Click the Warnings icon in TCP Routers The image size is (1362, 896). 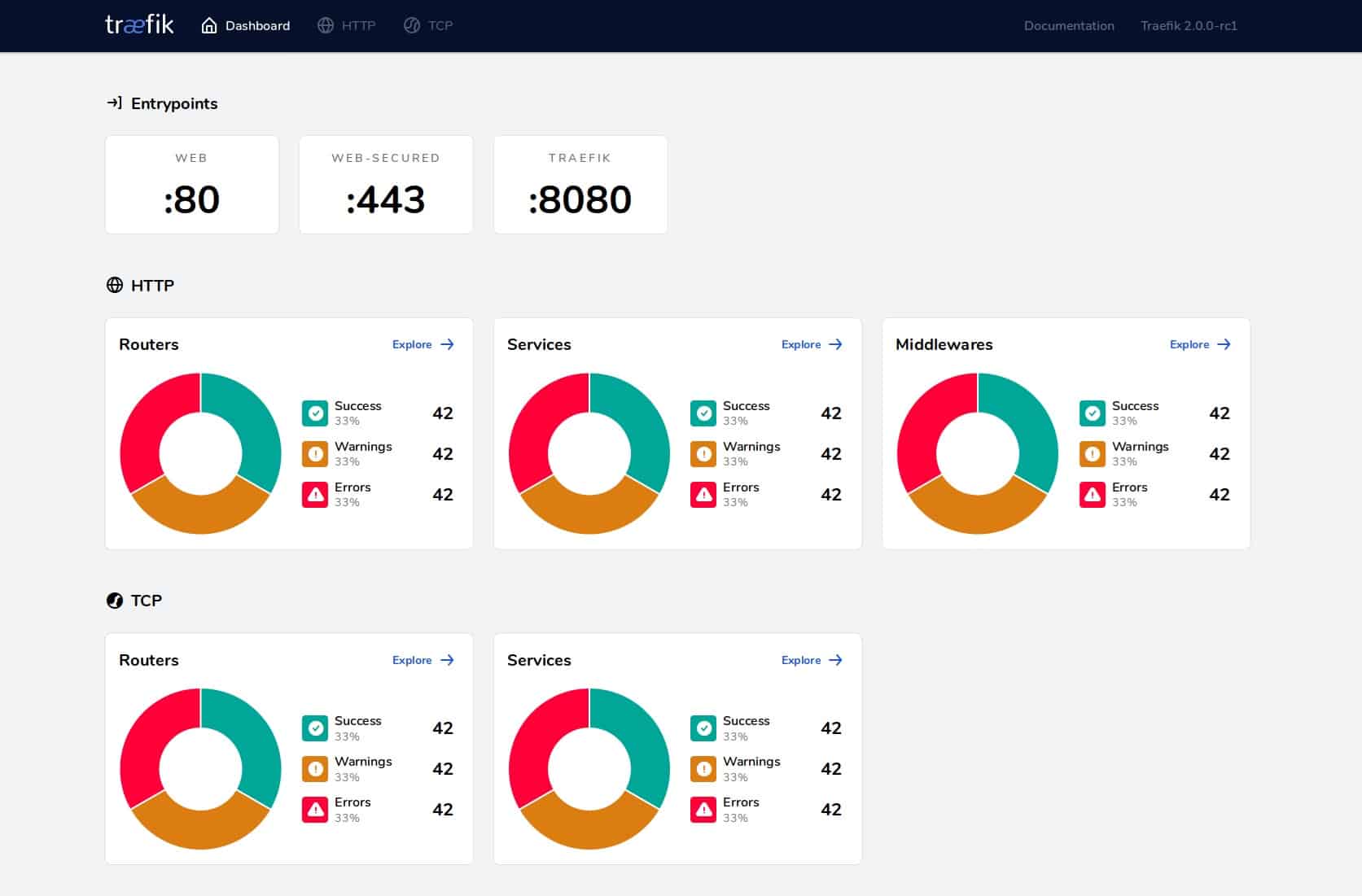tap(315, 769)
